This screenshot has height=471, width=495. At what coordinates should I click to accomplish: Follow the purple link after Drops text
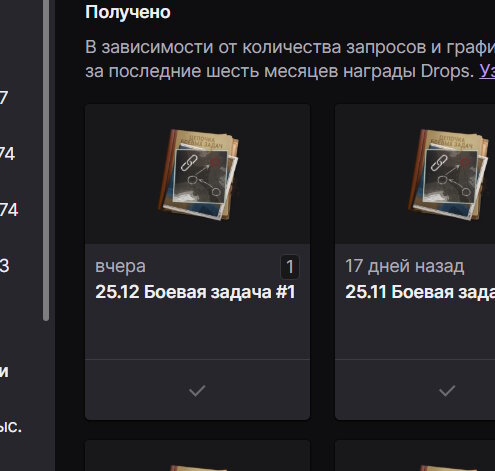[x=487, y=71]
